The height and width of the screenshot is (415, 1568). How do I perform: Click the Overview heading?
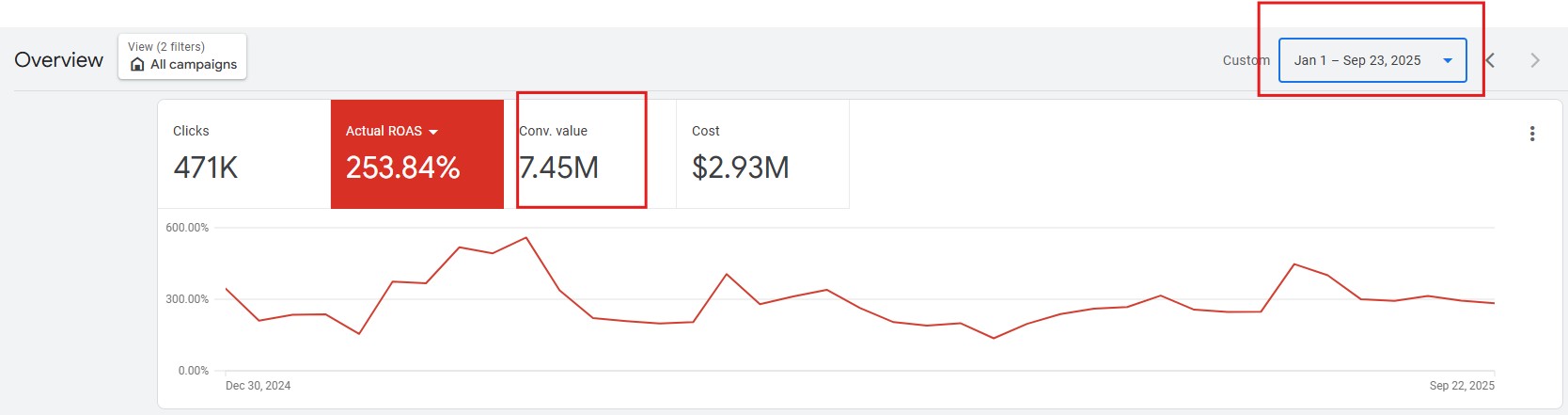(x=59, y=60)
